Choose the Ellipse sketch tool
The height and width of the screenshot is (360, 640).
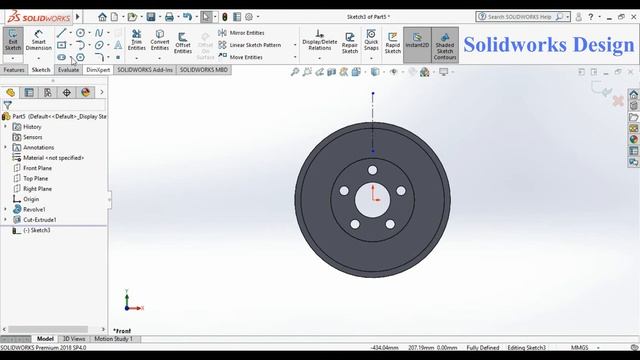(x=99, y=45)
